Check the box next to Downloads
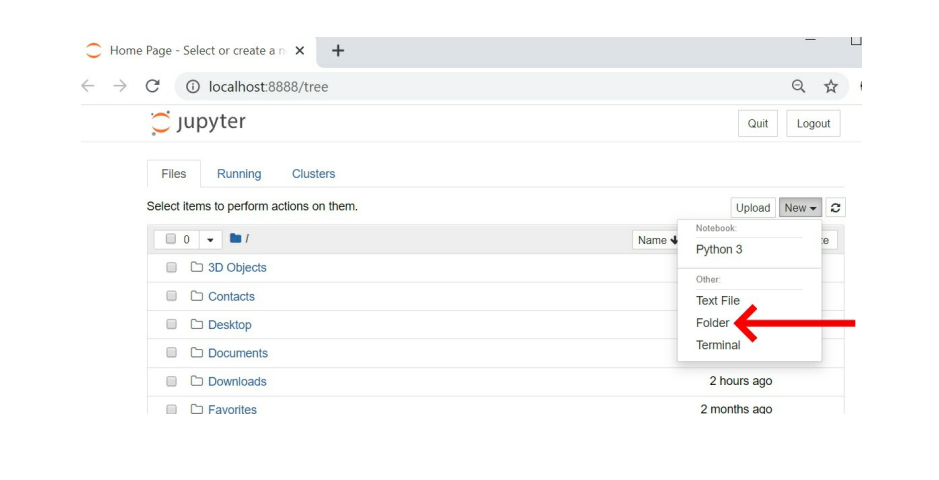 171,381
